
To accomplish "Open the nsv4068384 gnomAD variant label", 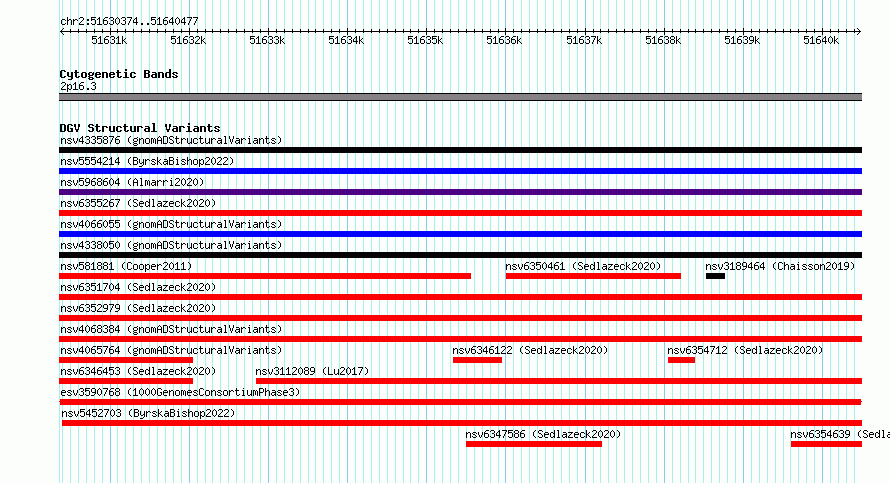I will tap(171, 329).
